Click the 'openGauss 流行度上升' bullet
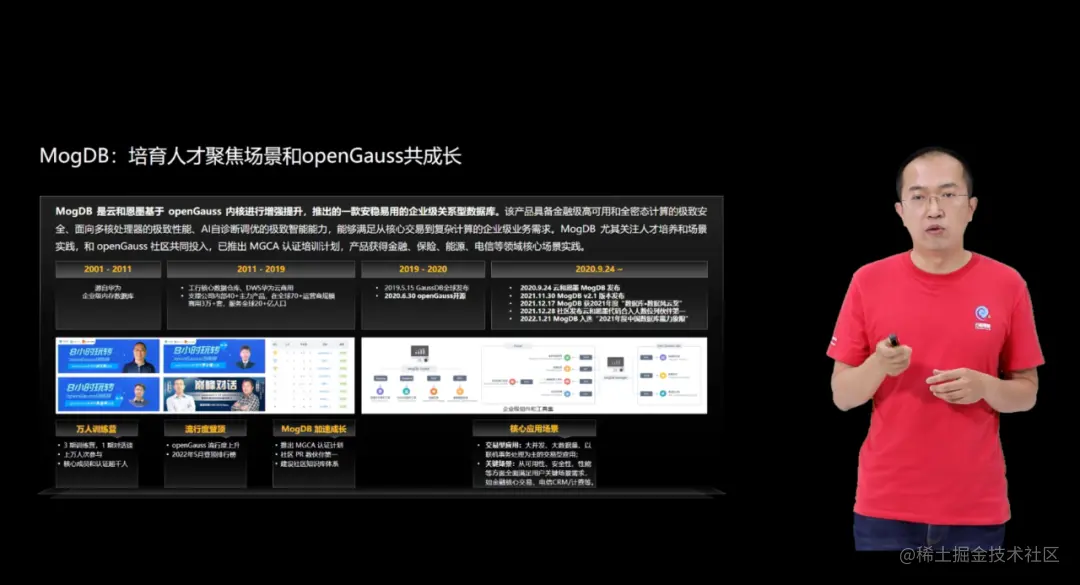 (x=206, y=445)
